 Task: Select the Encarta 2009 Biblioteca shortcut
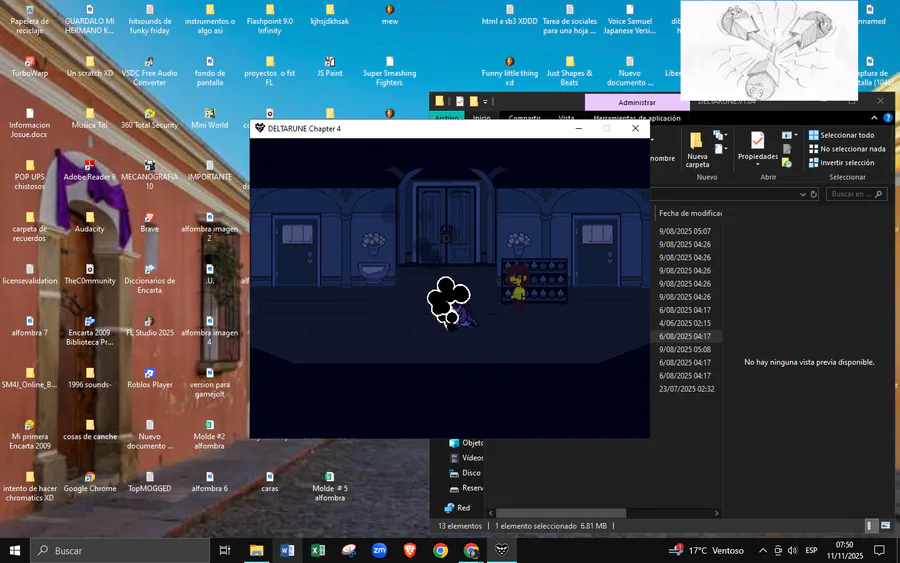click(x=90, y=331)
